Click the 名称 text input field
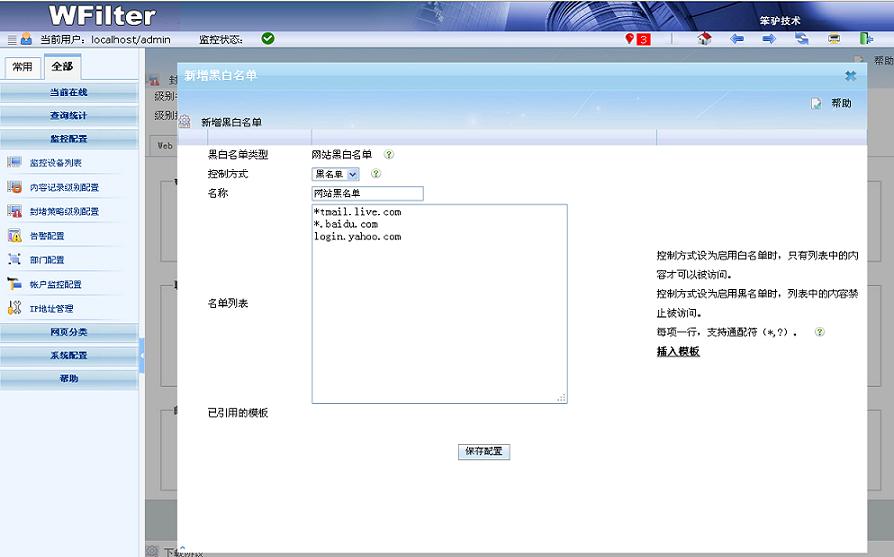 coord(368,194)
